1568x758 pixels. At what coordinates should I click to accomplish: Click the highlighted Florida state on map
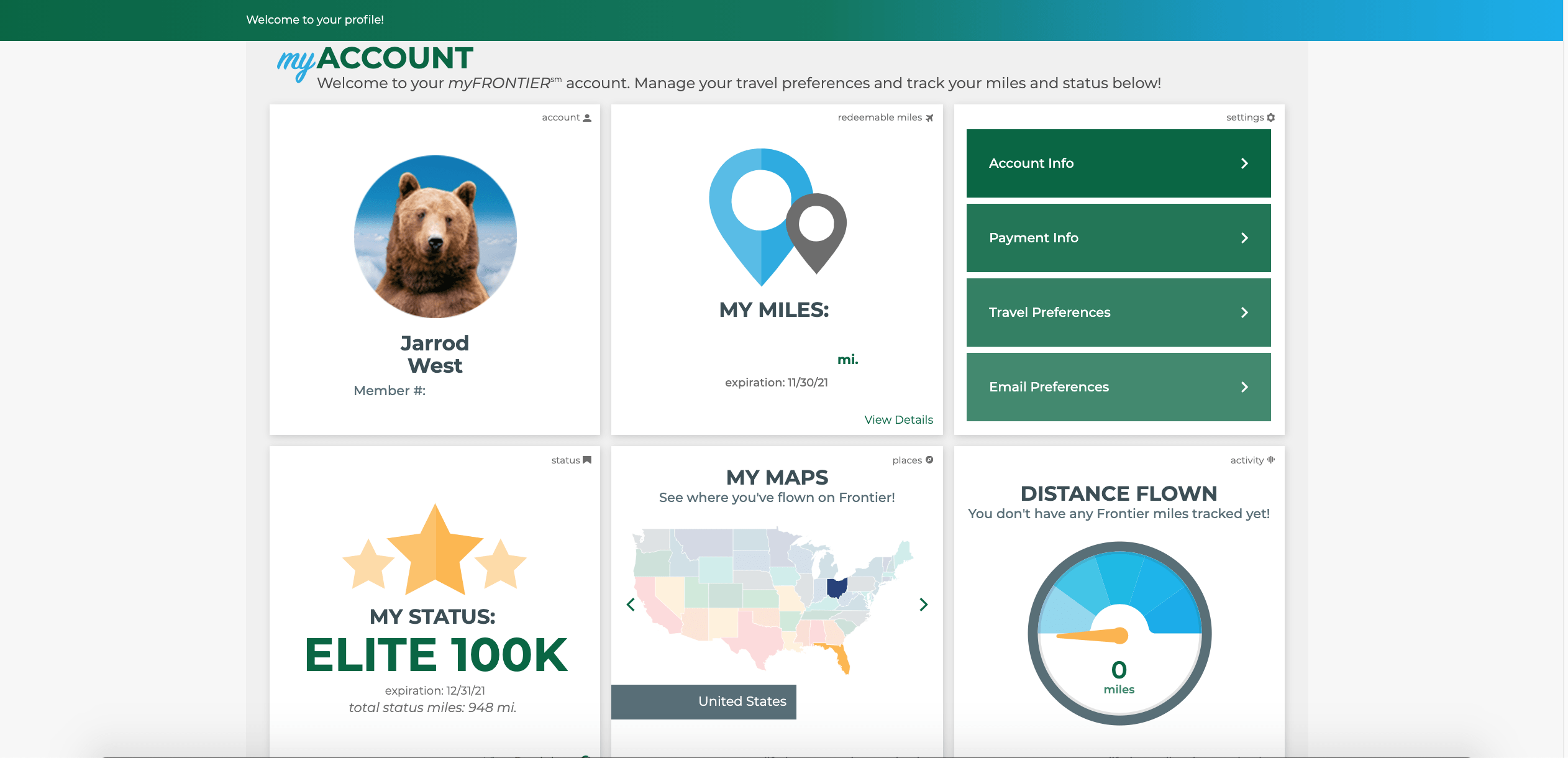[839, 657]
